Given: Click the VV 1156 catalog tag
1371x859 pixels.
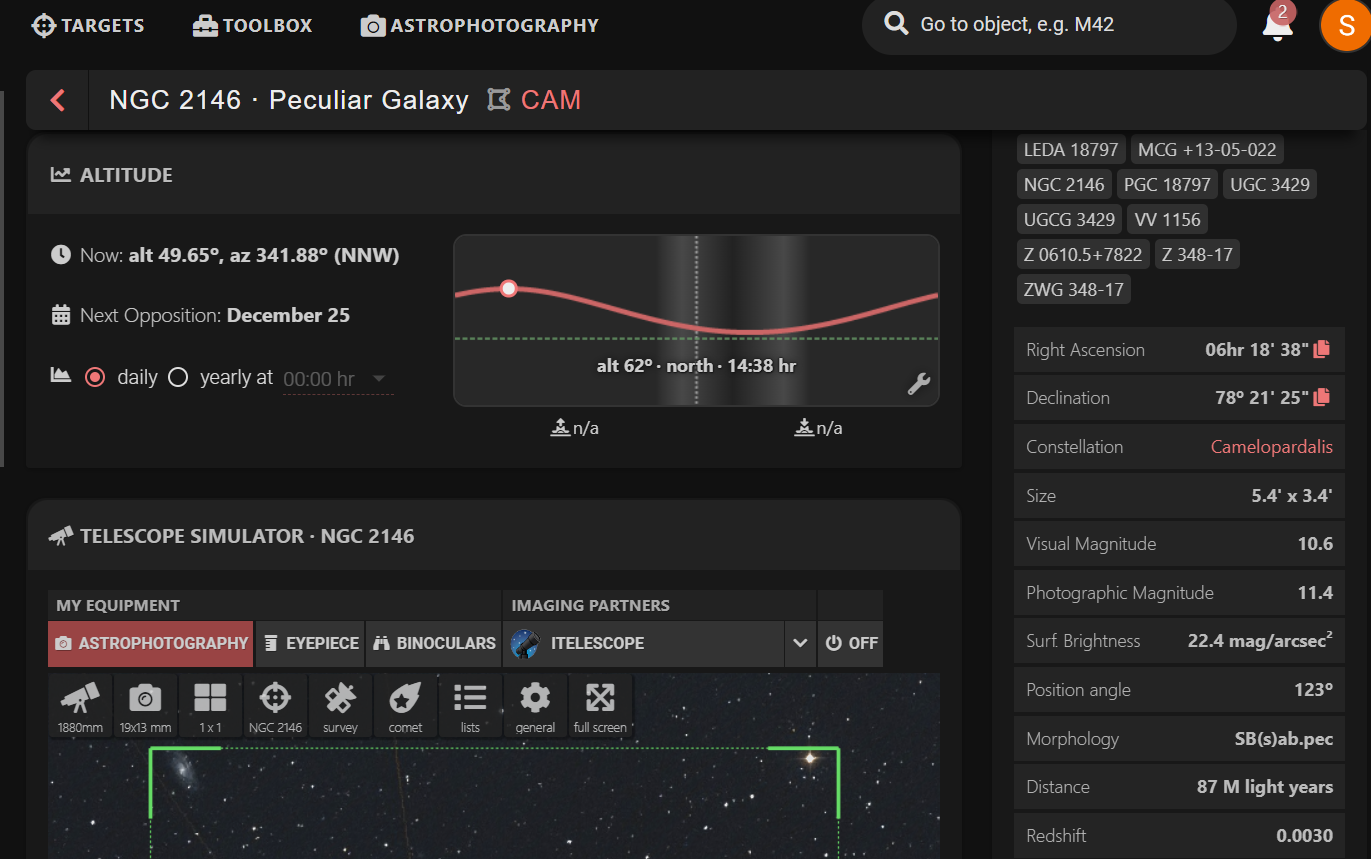Looking at the screenshot, I should pos(1168,220).
